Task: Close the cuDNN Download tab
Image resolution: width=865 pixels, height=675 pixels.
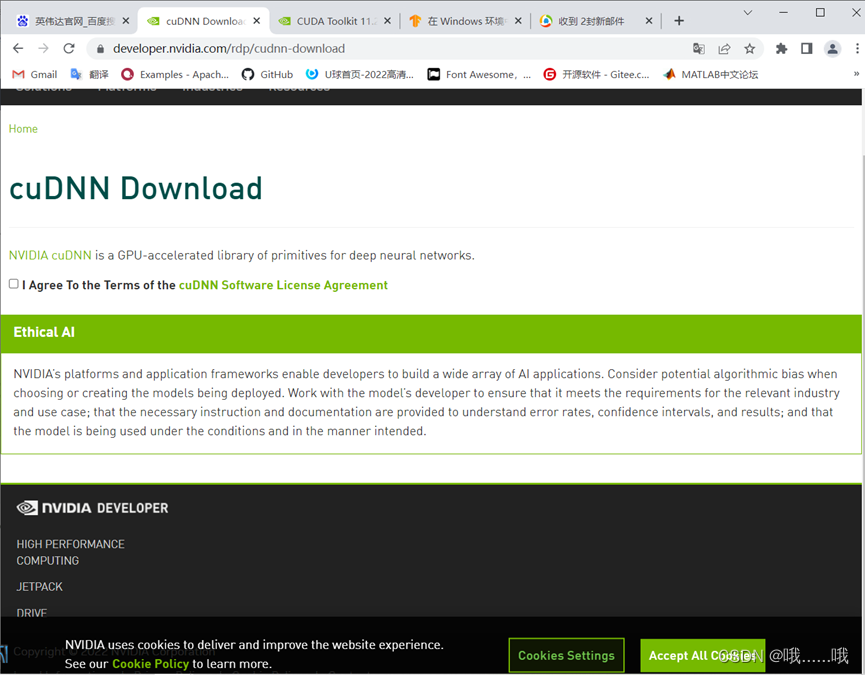Action: 257,21
